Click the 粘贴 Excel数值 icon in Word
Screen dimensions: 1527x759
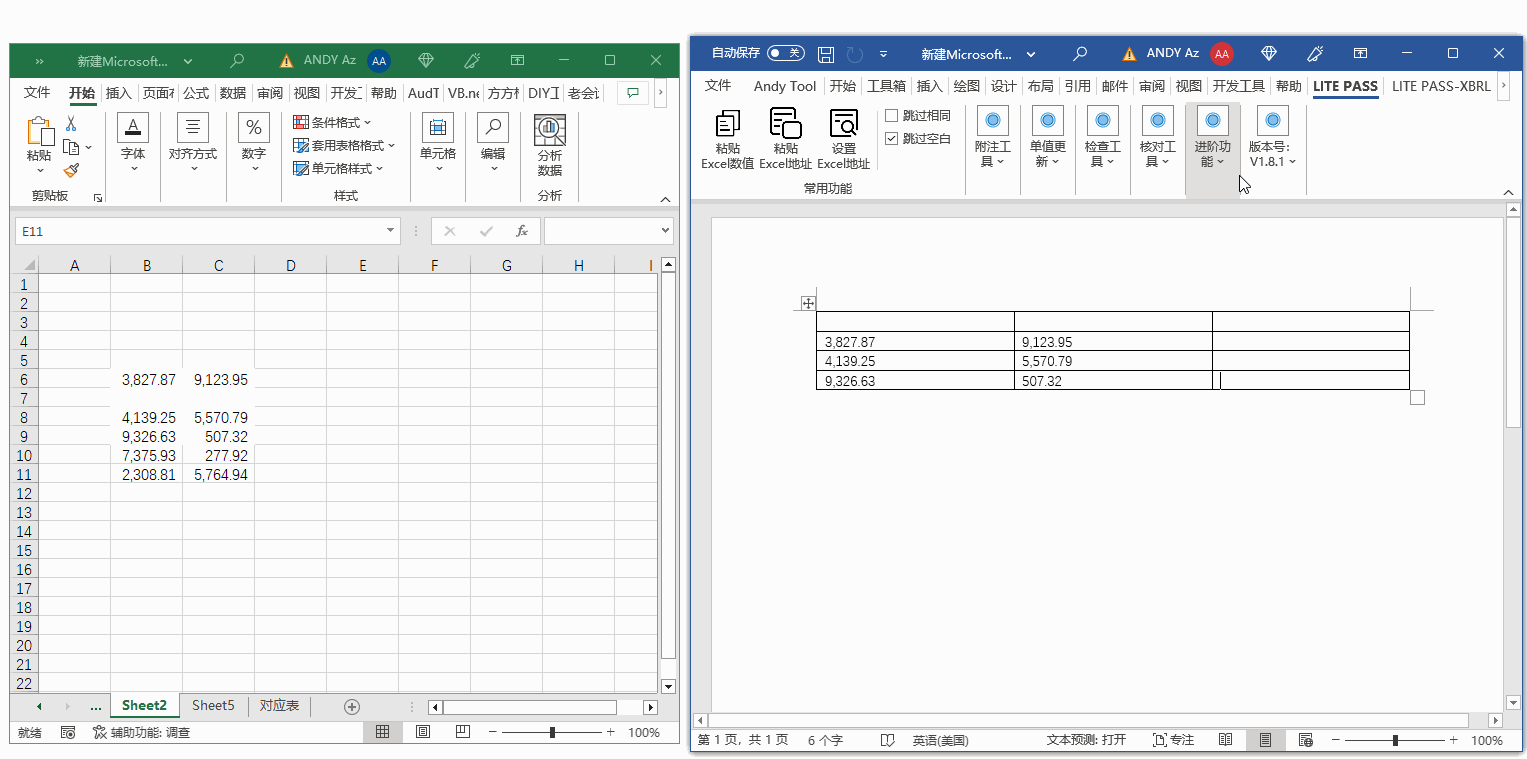pos(727,125)
